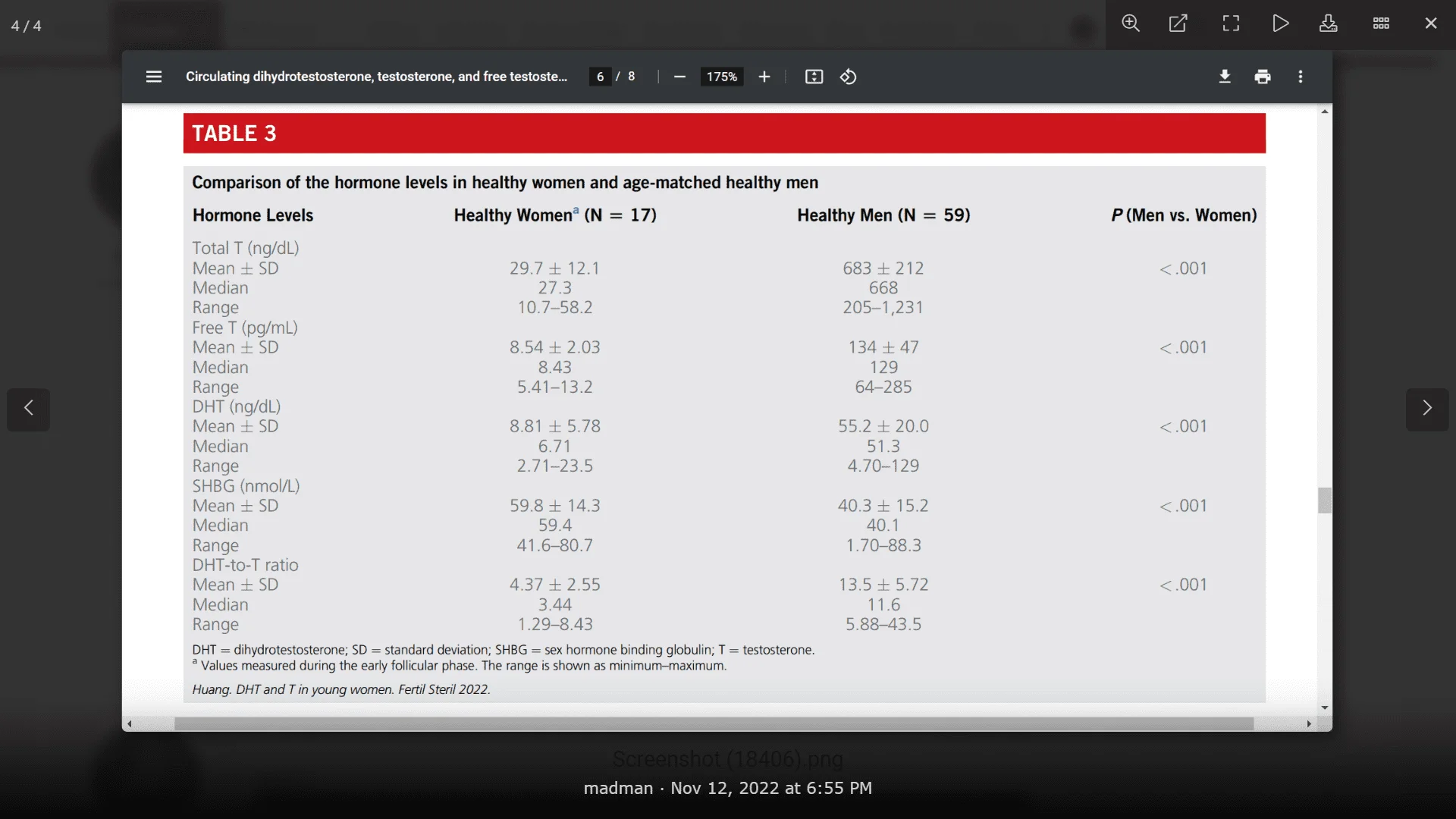
Task: Click 'Total T (ng/dL)' row label
Action: pos(246,249)
